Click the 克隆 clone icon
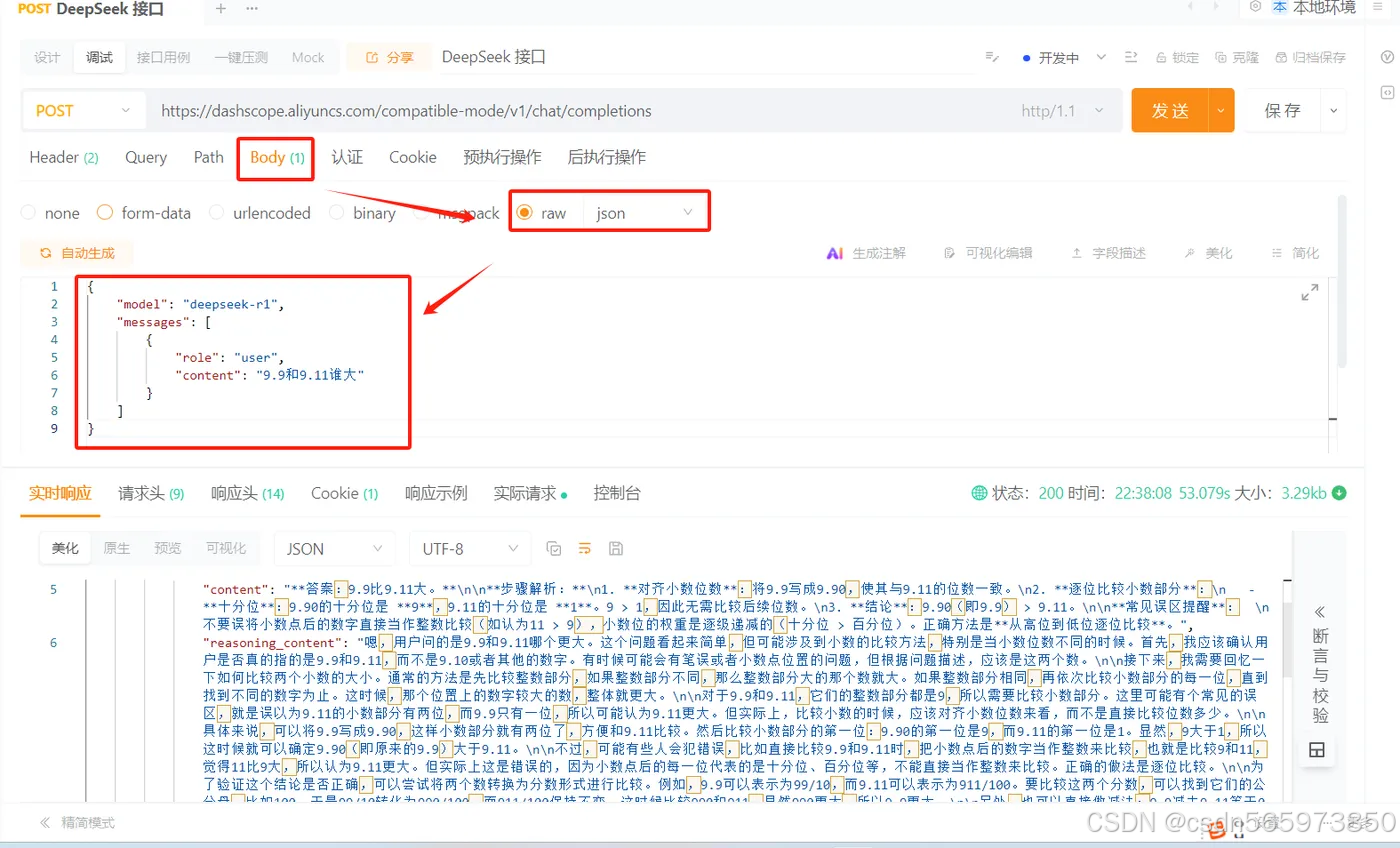 click(x=1221, y=58)
